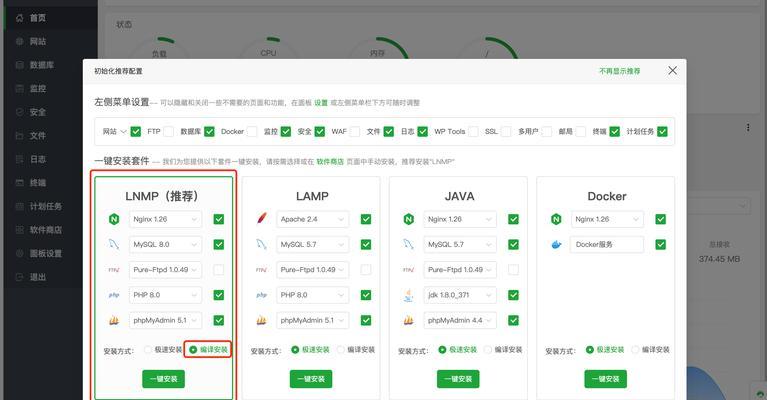Open phpMyAdmin 5.1 dropdown in LNMP card
The image size is (767, 400).
[x=165, y=320]
